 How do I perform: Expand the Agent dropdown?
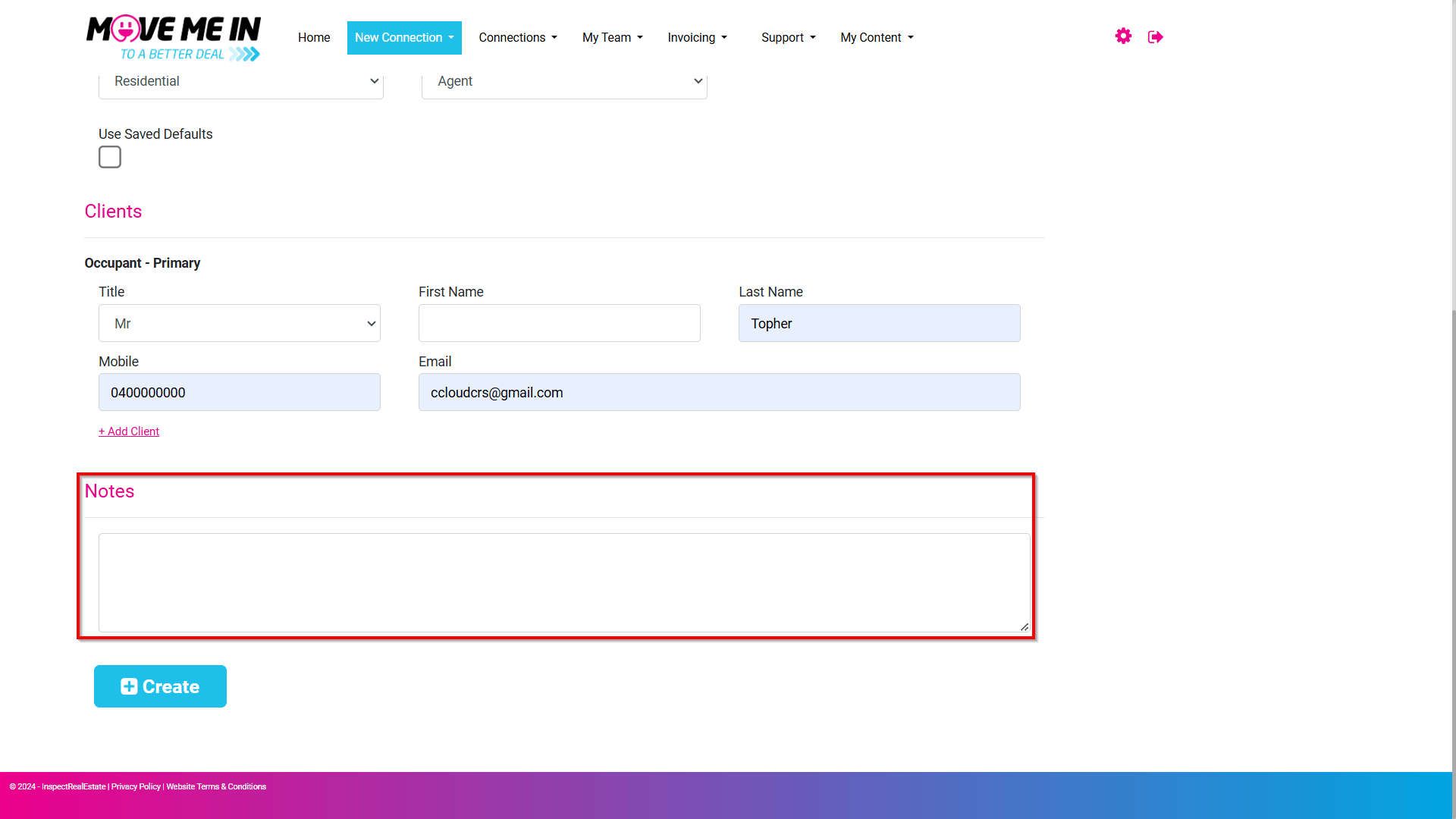[x=564, y=81]
